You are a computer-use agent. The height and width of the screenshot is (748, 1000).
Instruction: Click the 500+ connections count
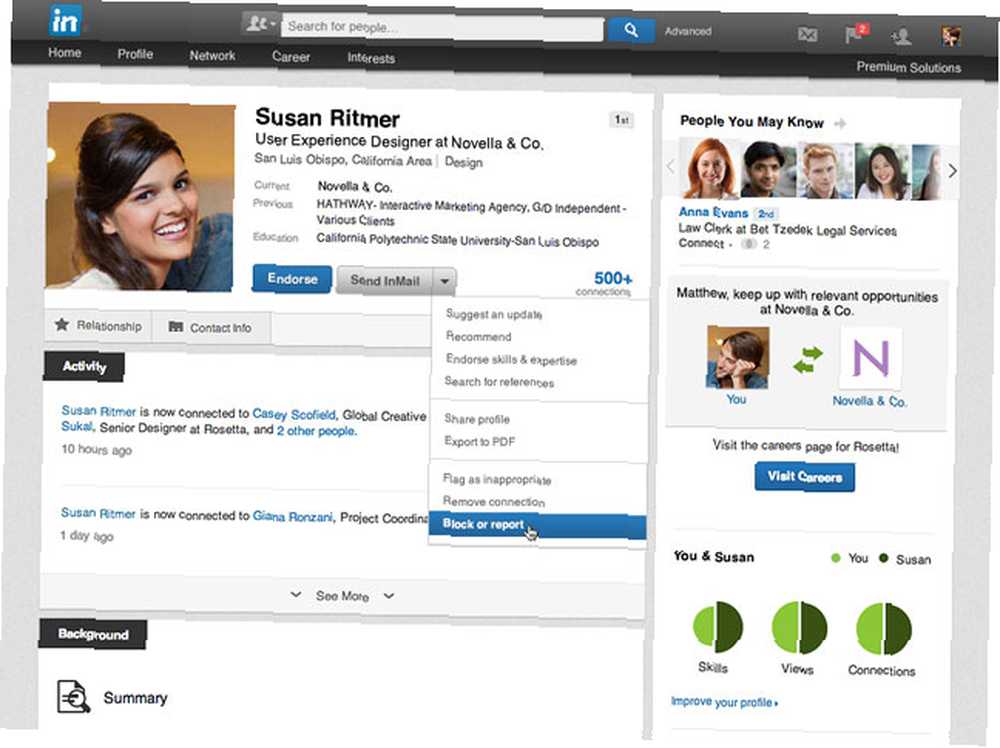pos(612,278)
